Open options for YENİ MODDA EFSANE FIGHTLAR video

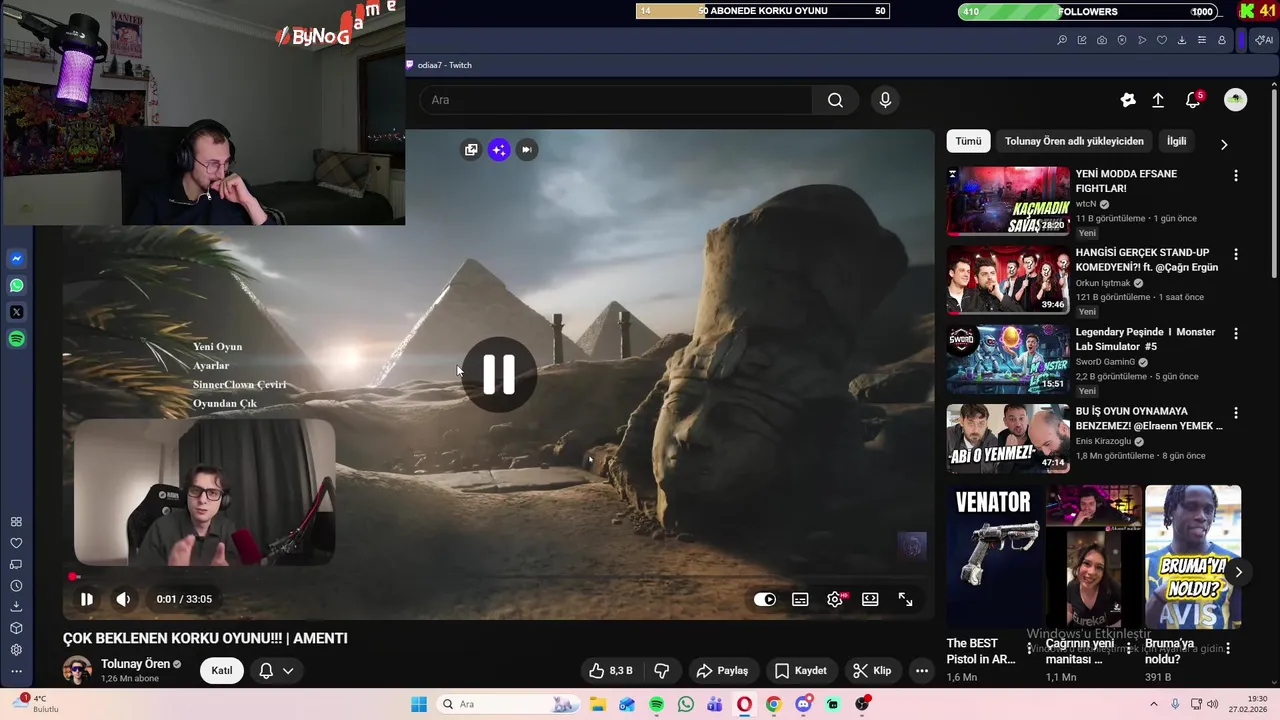[x=1236, y=176]
